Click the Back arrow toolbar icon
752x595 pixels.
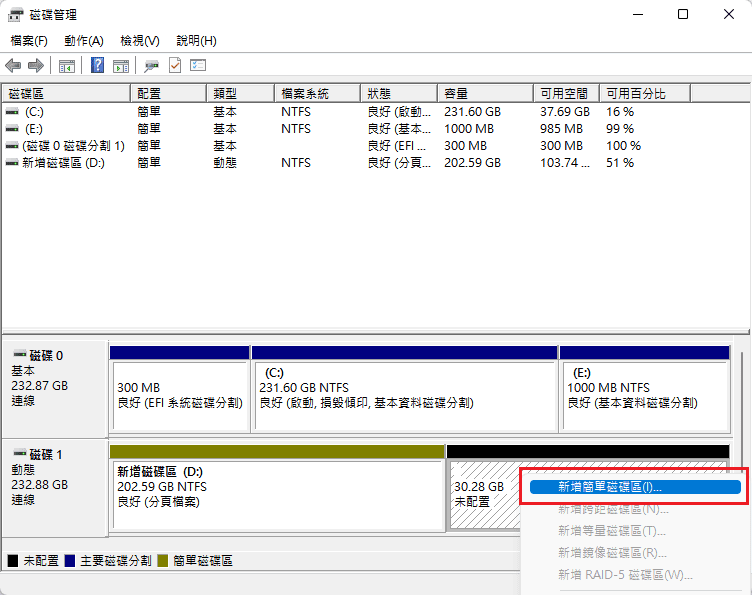(13, 65)
